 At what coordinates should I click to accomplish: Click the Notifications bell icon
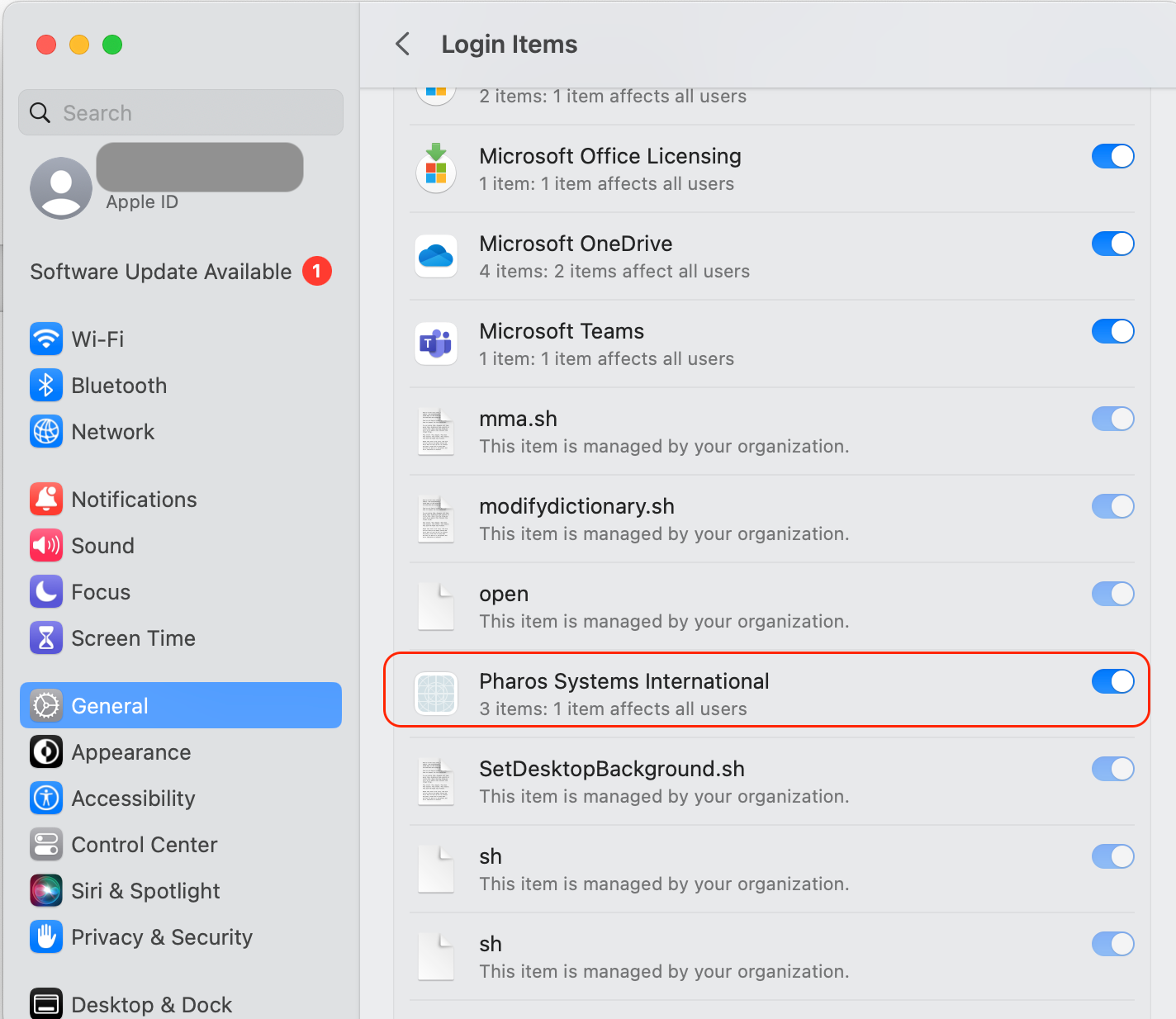[46, 499]
